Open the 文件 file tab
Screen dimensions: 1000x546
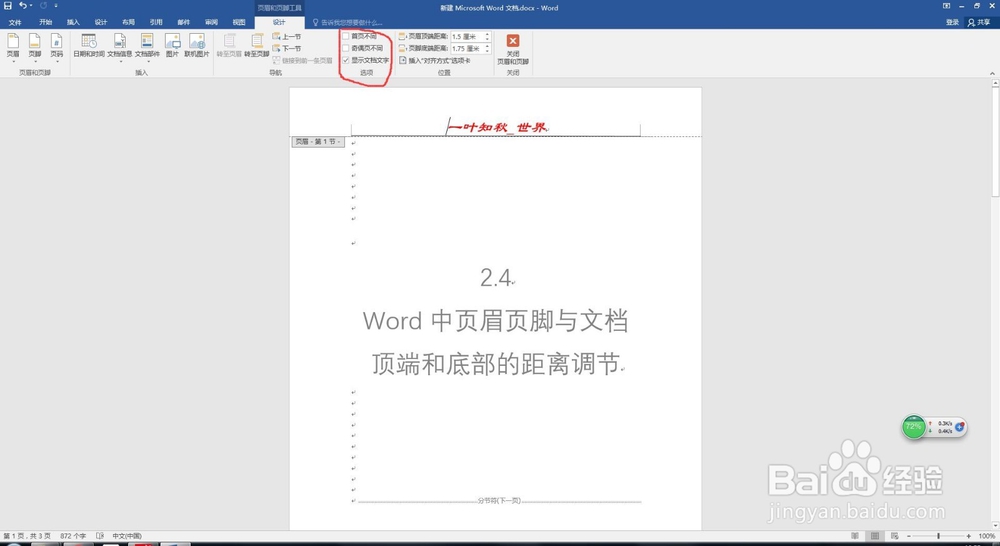pos(15,22)
